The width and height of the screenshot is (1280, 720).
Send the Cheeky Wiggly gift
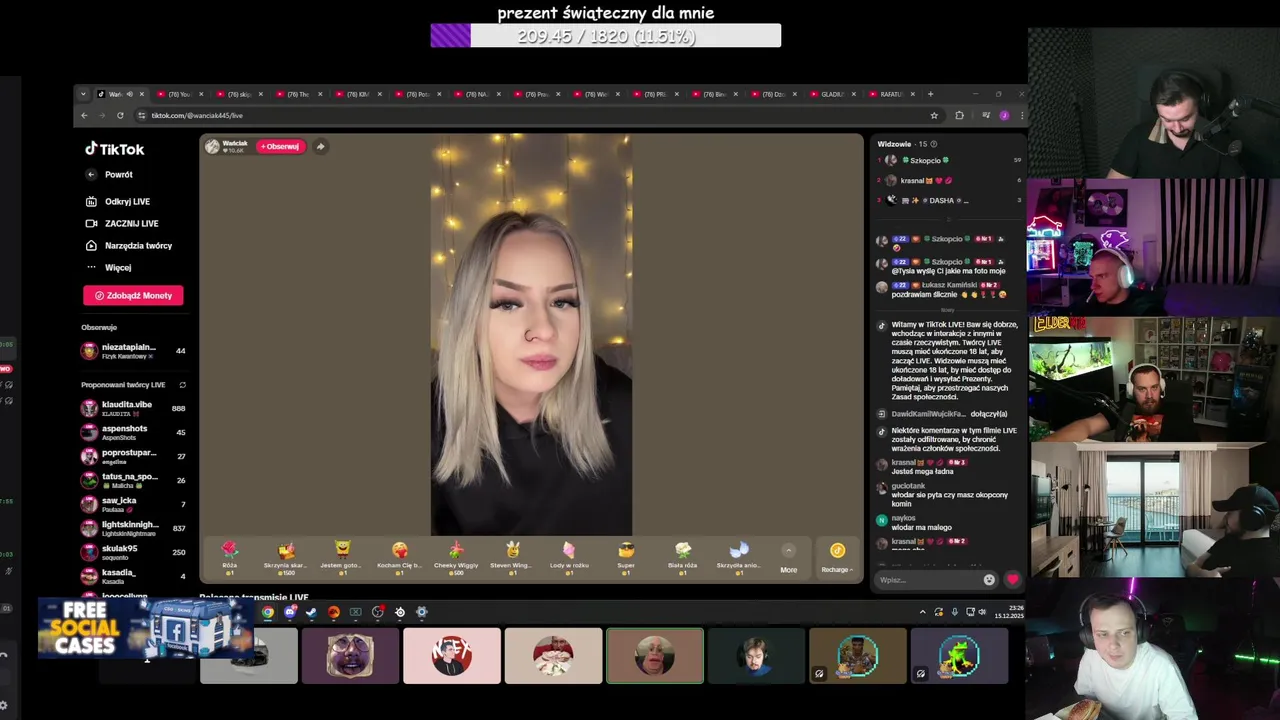[x=456, y=557]
